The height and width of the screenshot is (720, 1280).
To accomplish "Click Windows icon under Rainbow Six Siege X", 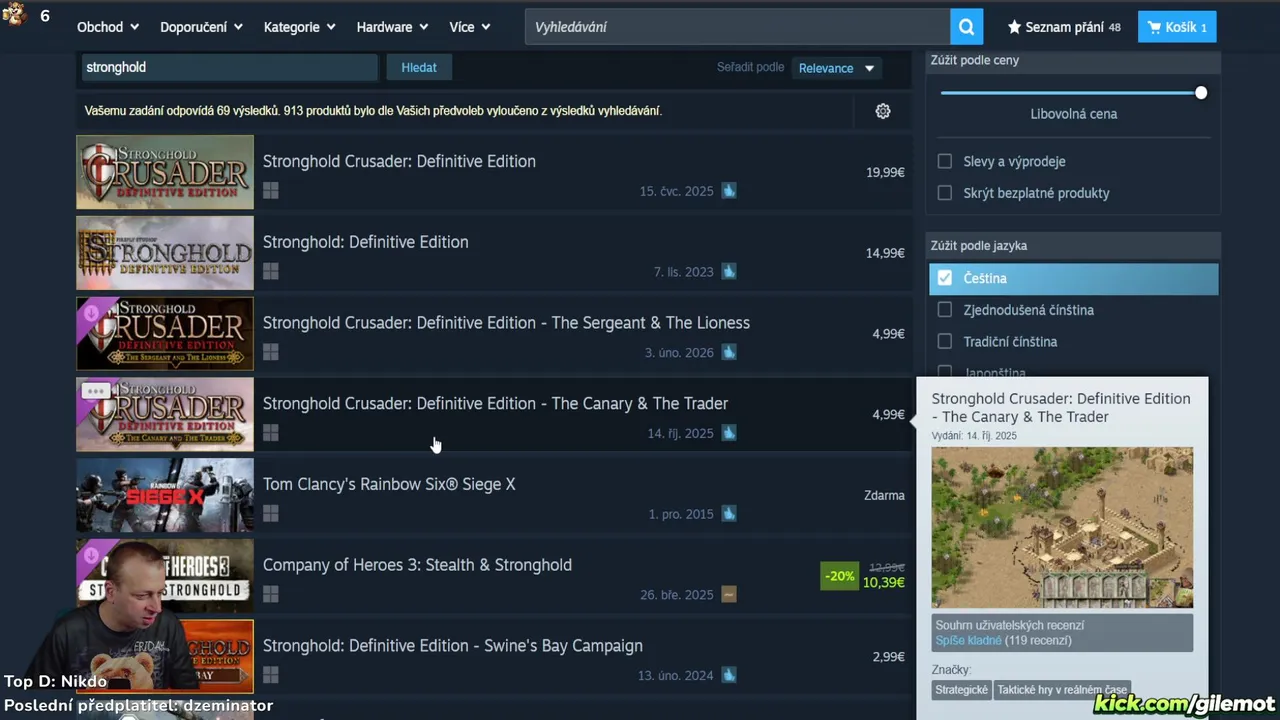I will pyautogui.click(x=270, y=514).
